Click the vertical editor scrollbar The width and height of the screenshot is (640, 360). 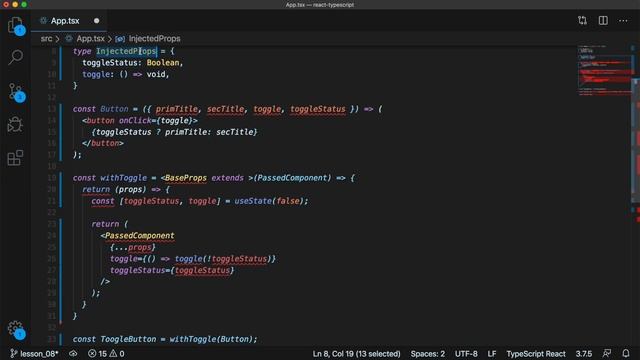pos(636,141)
